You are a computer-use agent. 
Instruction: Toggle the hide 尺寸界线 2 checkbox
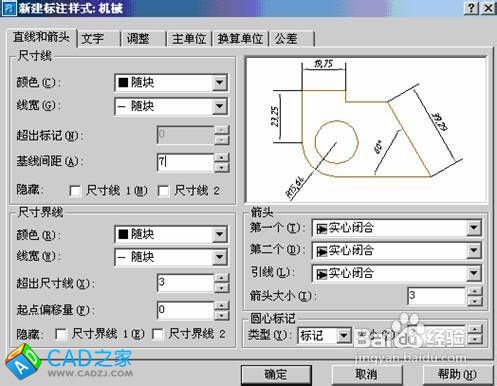(x=158, y=334)
